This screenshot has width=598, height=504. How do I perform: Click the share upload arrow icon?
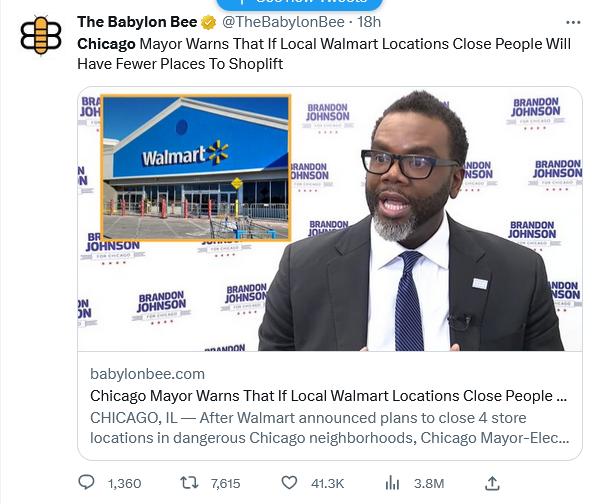point(492,483)
